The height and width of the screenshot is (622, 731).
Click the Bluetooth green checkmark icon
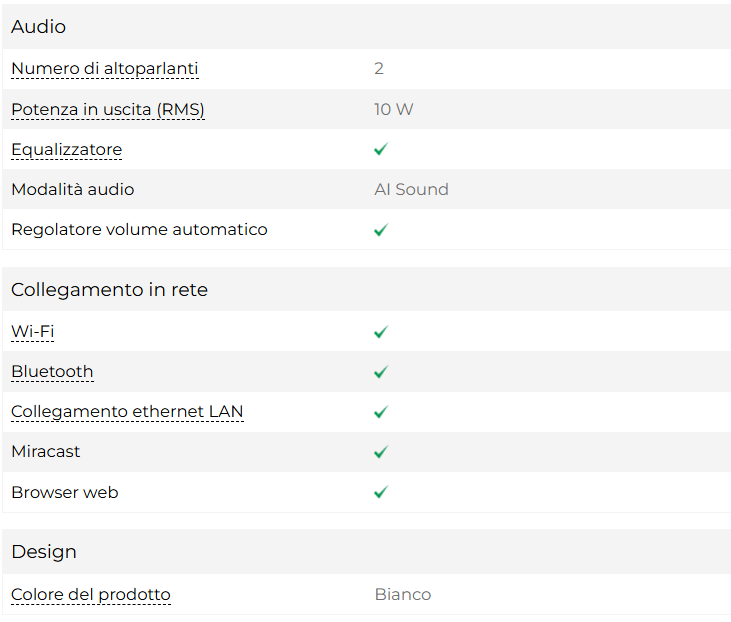381,372
